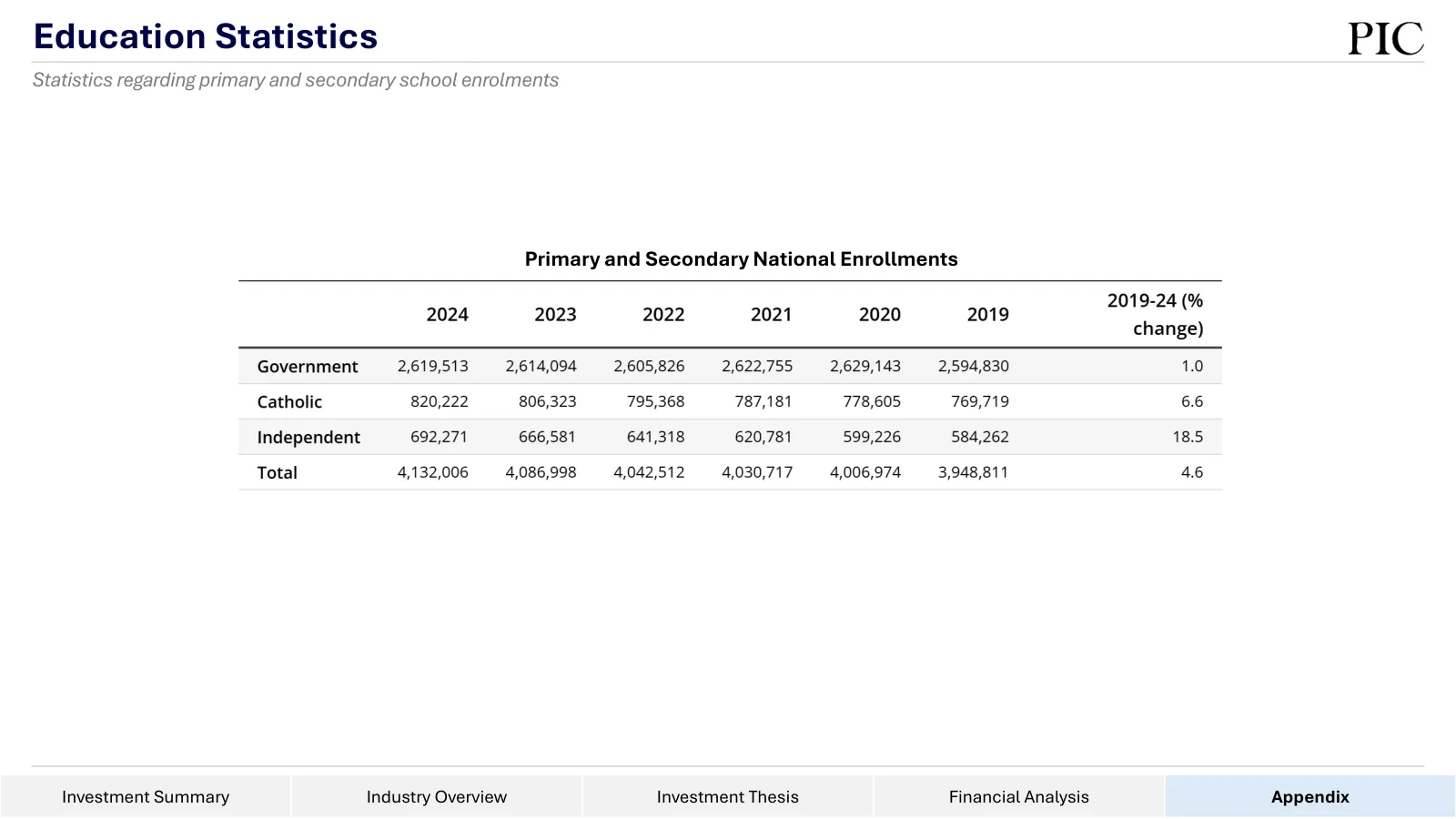Select the Government row label
This screenshot has width=1456, height=819.
click(x=308, y=367)
